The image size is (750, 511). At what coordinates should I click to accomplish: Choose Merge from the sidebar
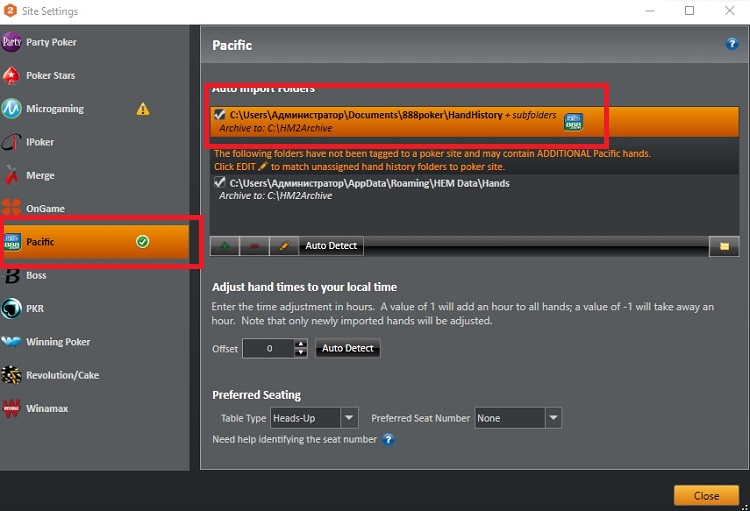[x=95, y=176]
